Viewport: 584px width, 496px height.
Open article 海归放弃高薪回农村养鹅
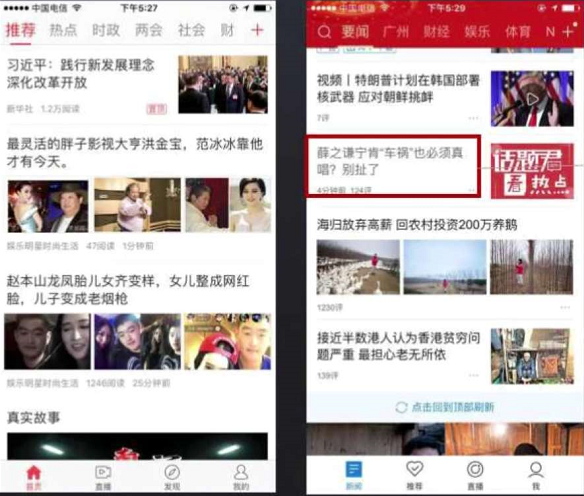(x=417, y=225)
